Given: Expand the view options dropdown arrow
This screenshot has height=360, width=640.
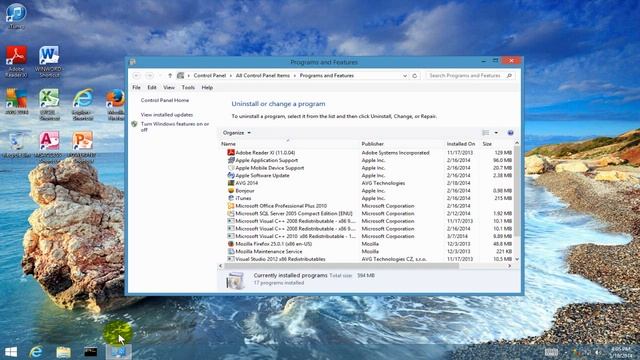Looking at the screenshot, I should (496, 133).
